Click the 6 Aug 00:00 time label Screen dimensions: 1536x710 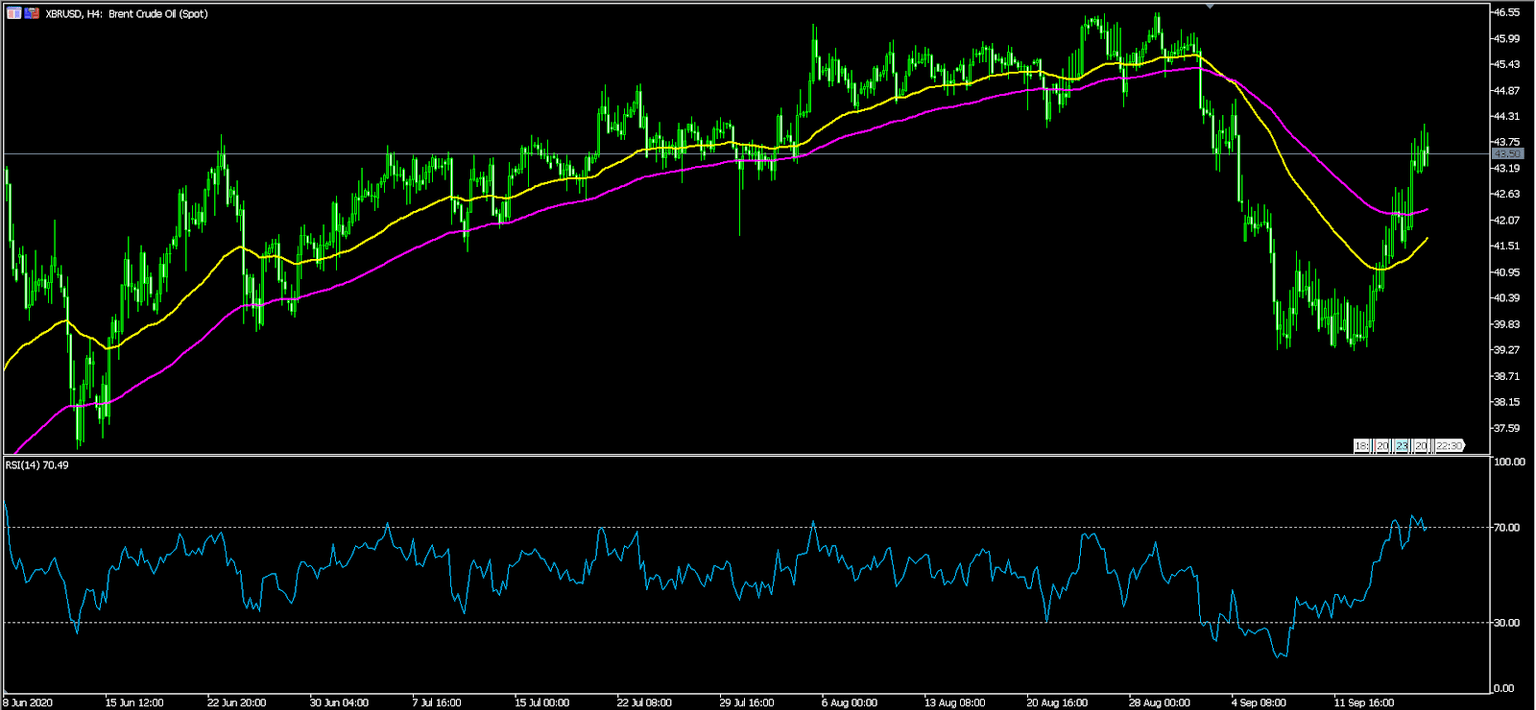tap(825, 701)
